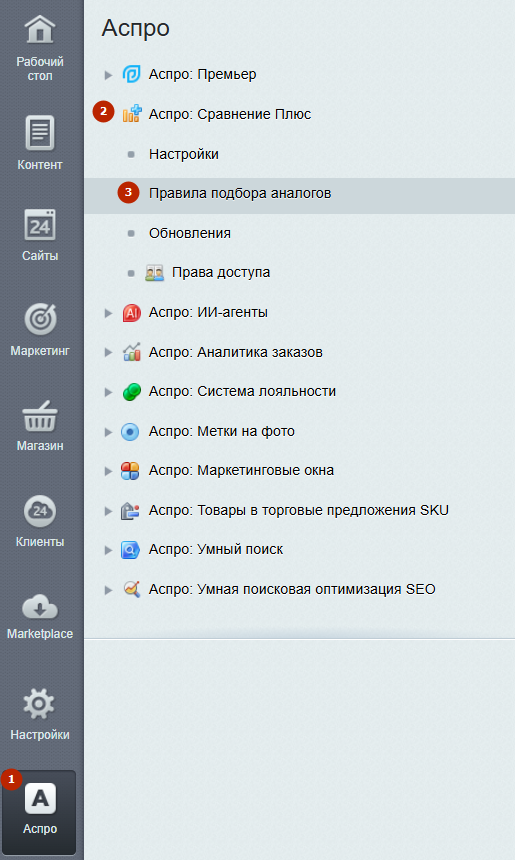Open Права доступа item
Image resolution: width=515 pixels, height=860 pixels.
click(221, 272)
